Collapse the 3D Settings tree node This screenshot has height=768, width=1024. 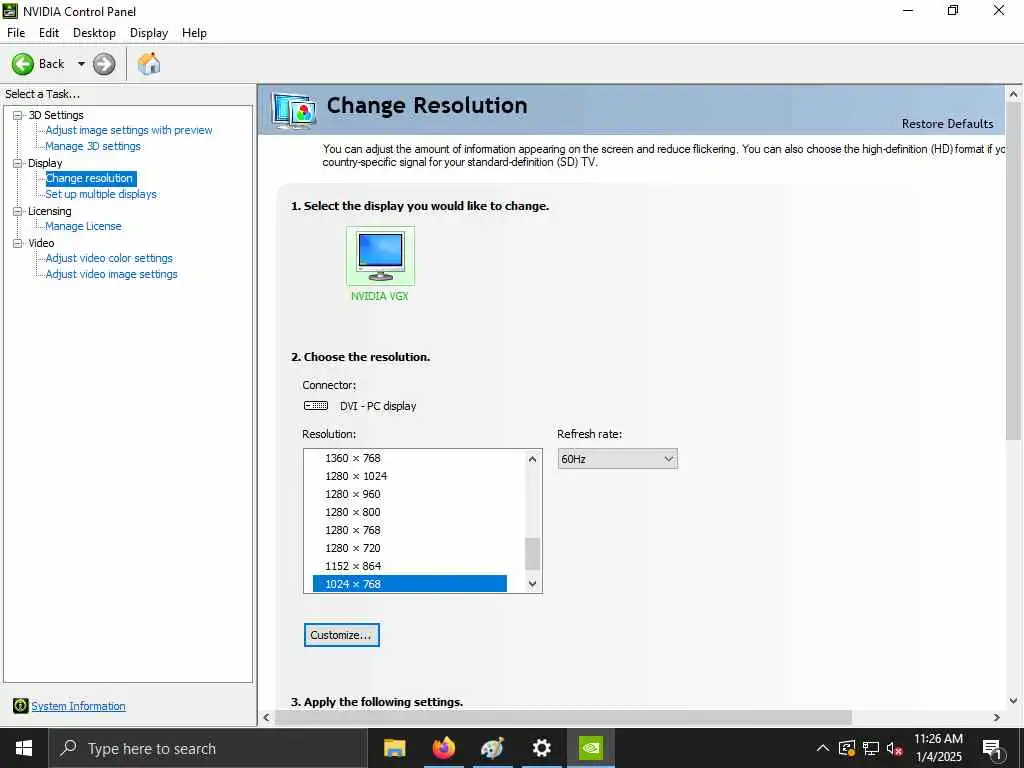(18, 115)
